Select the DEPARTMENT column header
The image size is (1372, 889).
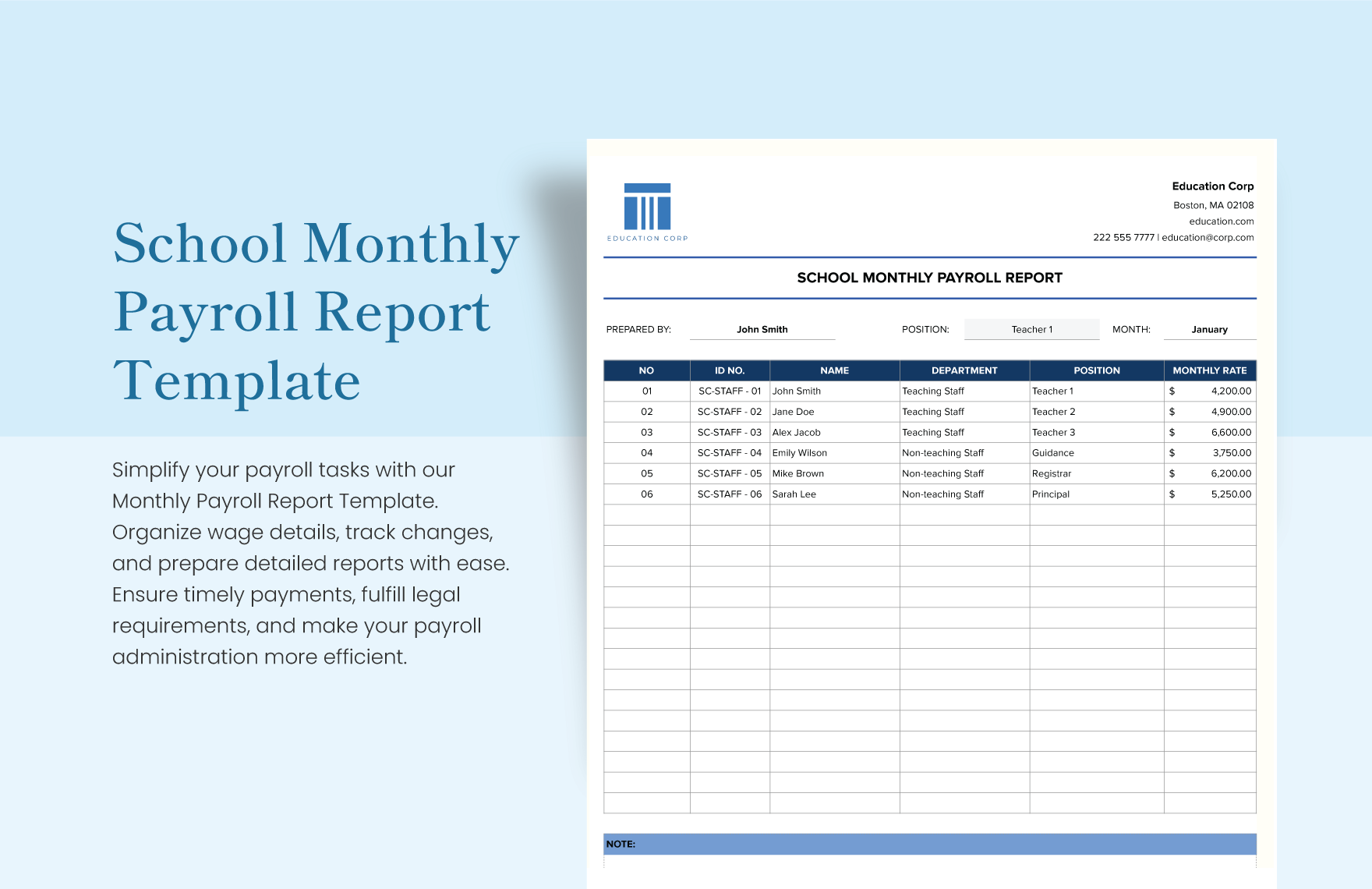[964, 370]
